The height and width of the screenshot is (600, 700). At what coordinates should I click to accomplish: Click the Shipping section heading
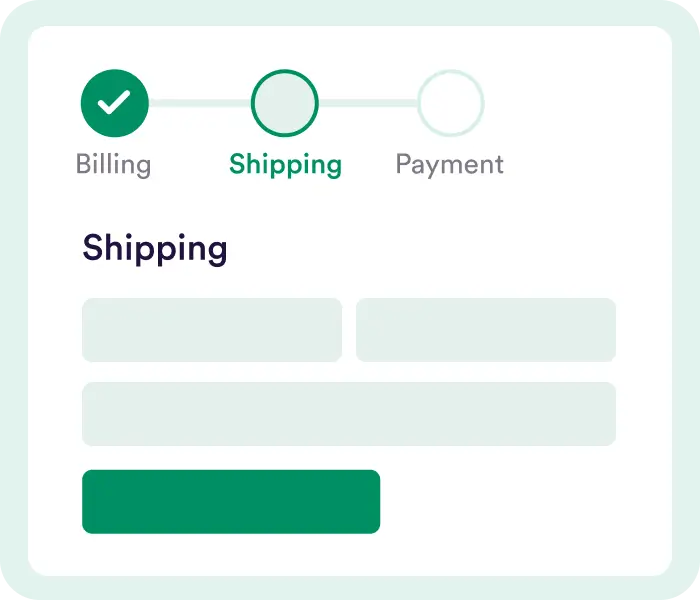coord(155,248)
